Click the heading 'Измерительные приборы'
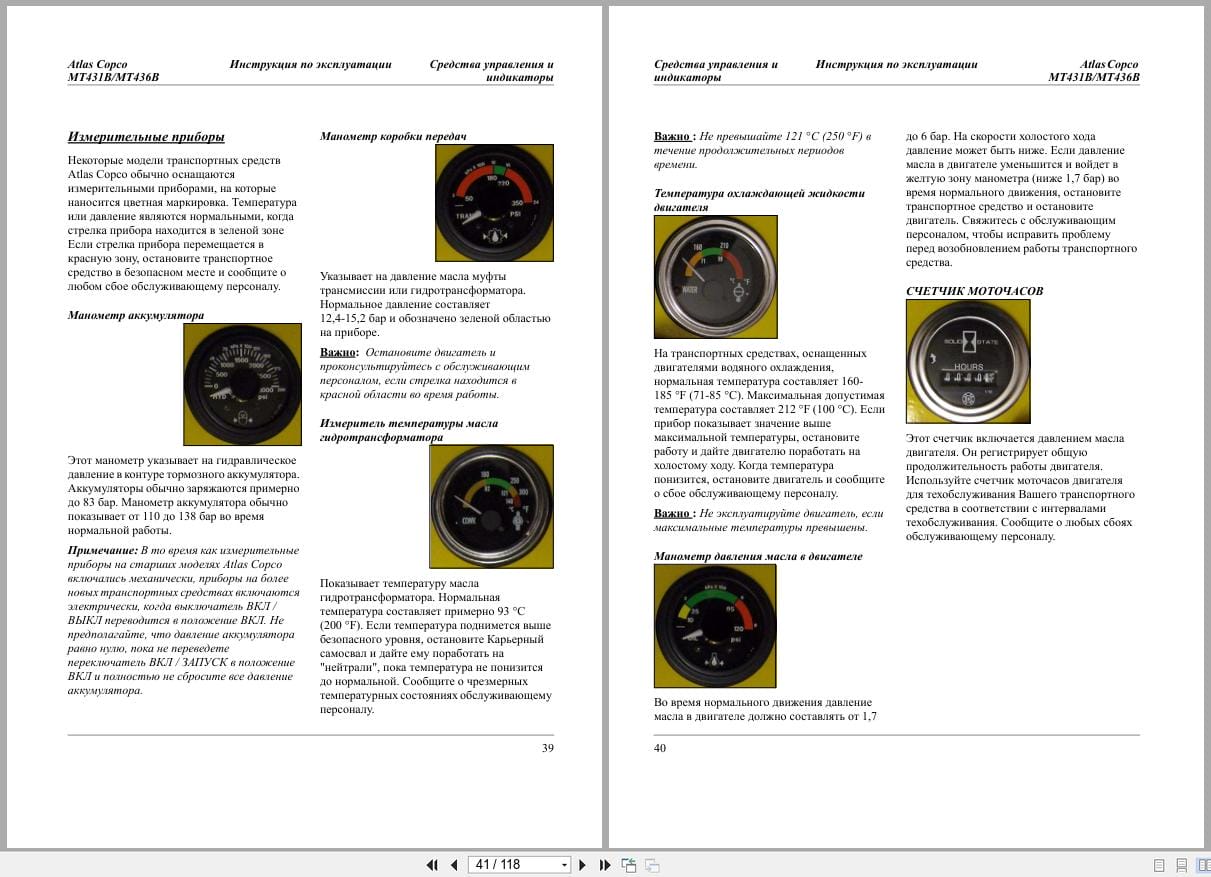 click(146, 137)
